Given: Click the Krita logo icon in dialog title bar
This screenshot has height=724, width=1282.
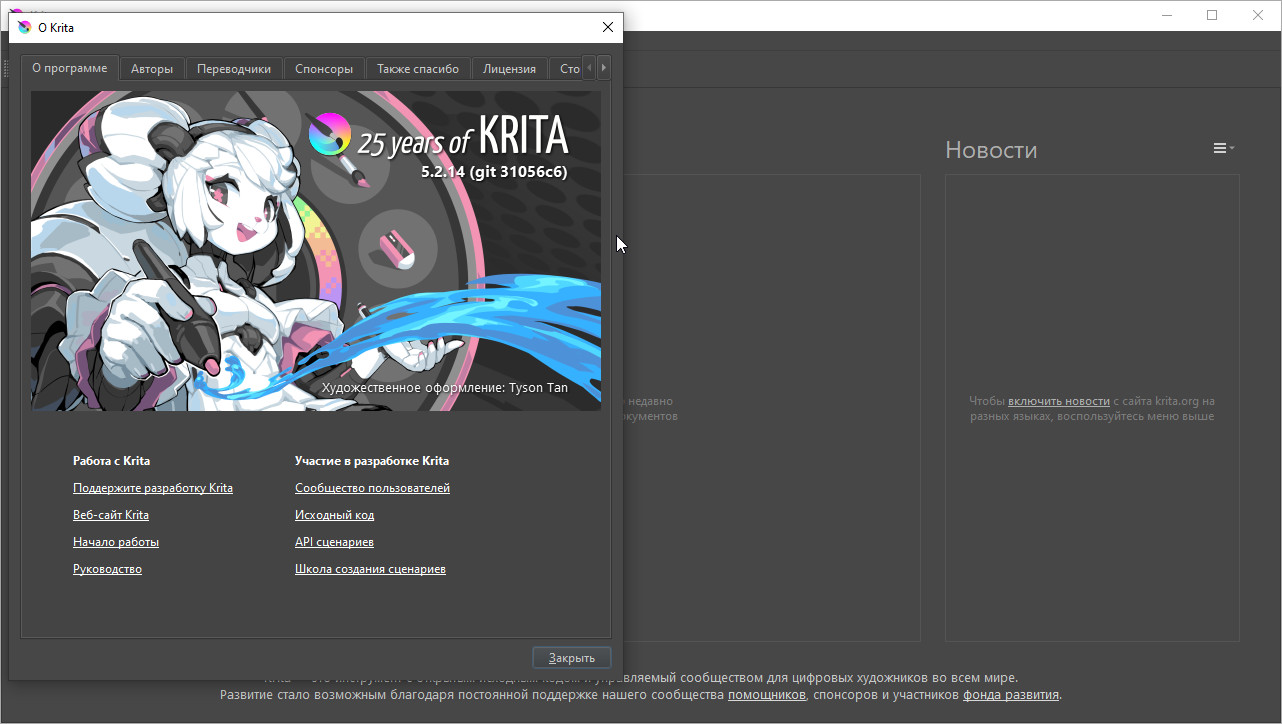Looking at the screenshot, I should (x=25, y=28).
